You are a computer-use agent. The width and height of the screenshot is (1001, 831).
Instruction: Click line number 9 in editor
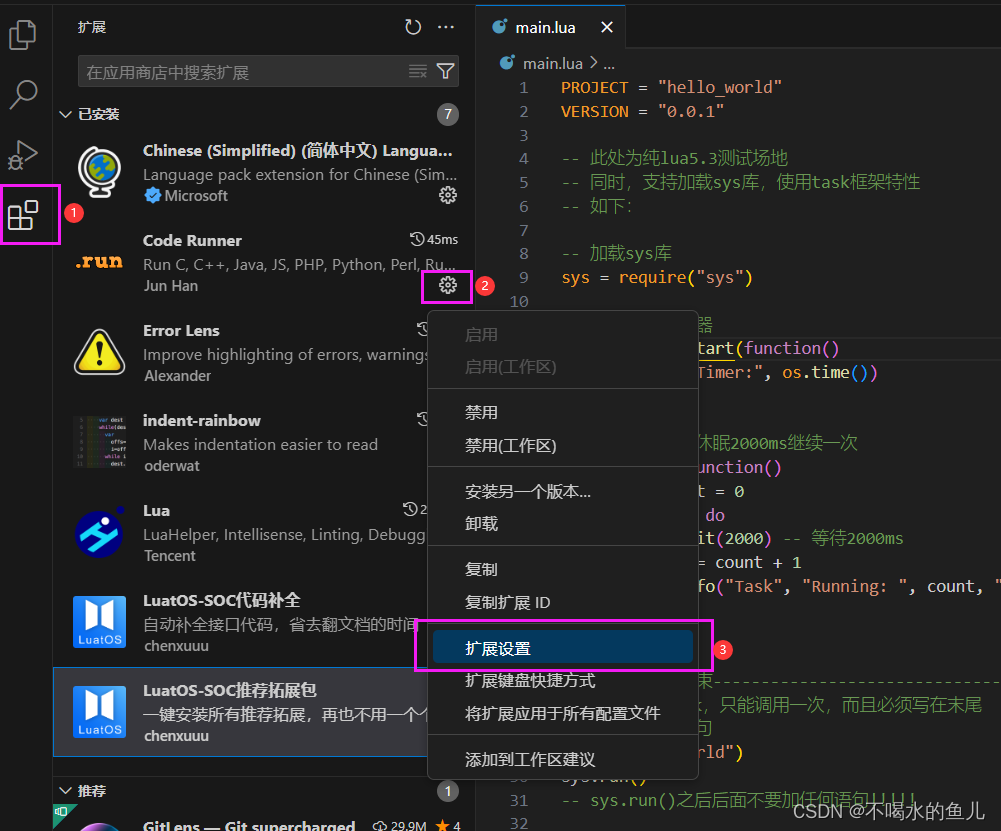click(x=523, y=278)
